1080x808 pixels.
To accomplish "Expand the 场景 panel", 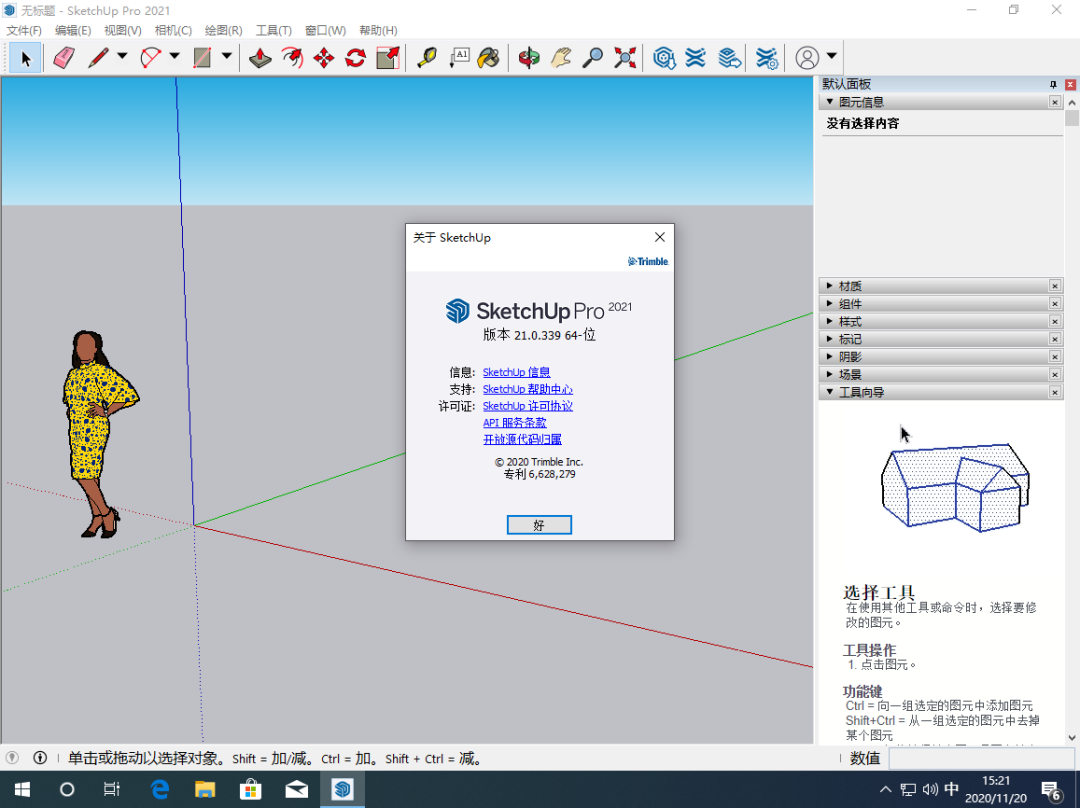I will [829, 374].
